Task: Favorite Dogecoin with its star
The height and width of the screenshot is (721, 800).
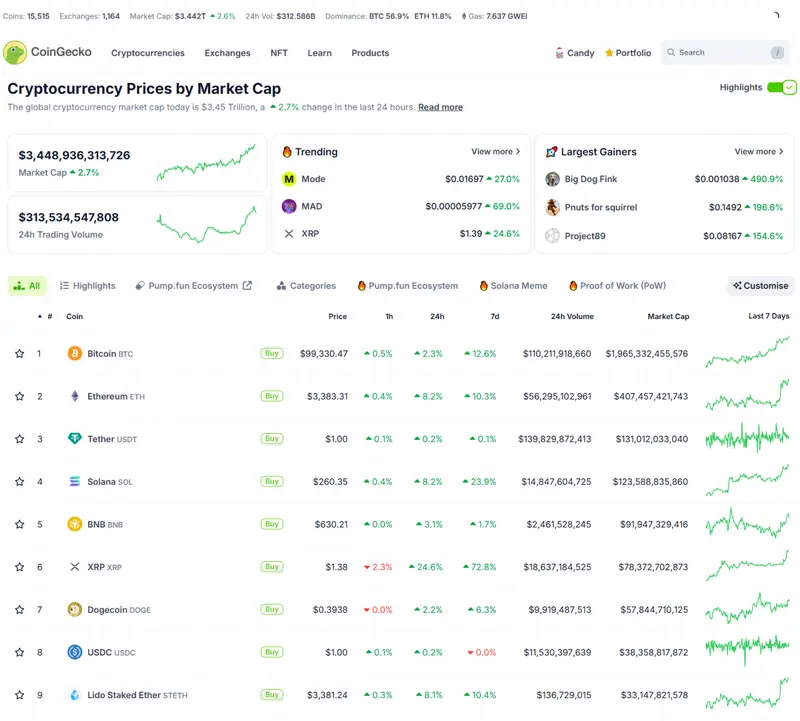Action: tap(19, 609)
